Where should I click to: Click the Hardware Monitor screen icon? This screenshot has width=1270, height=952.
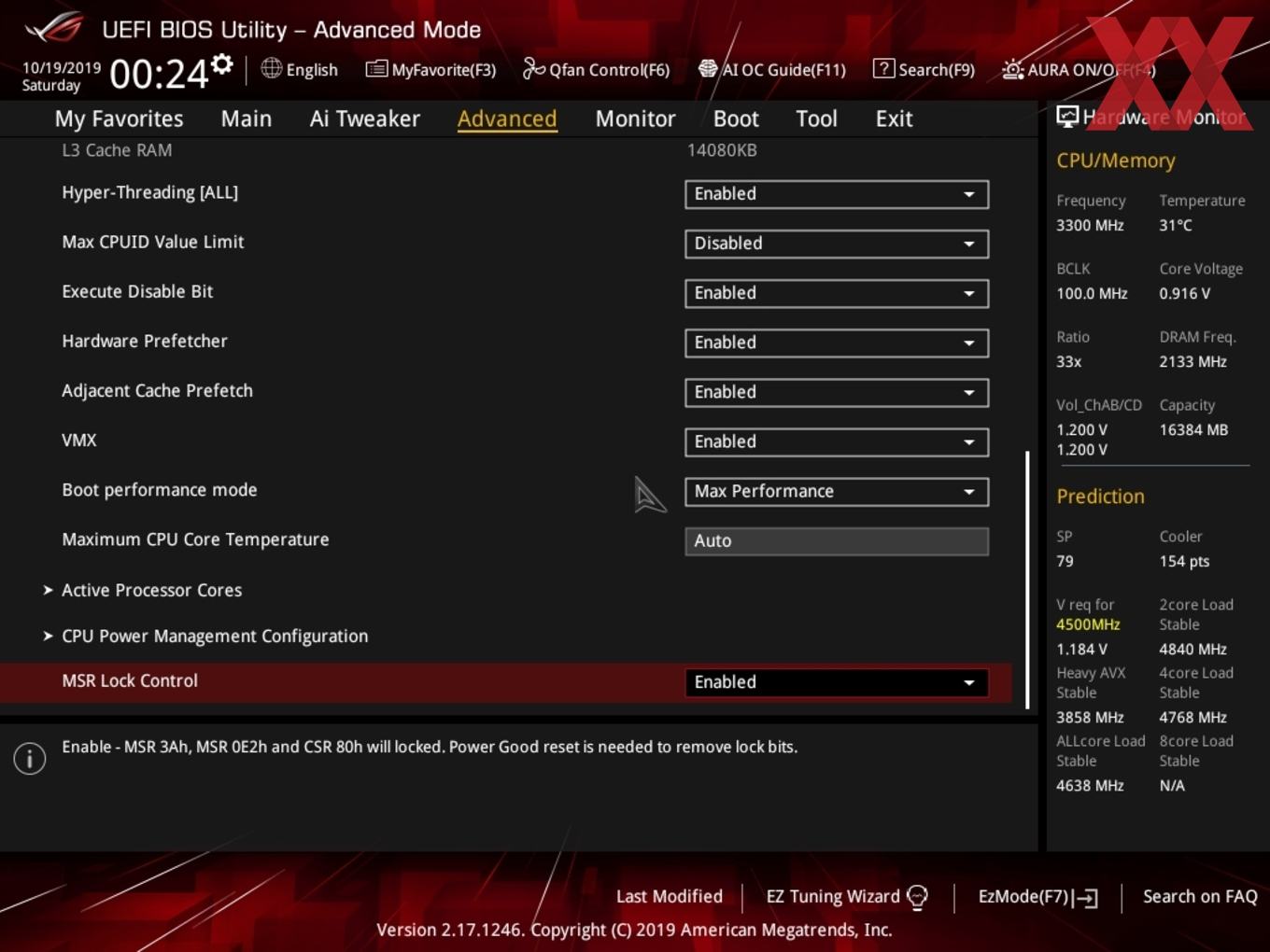1067,116
